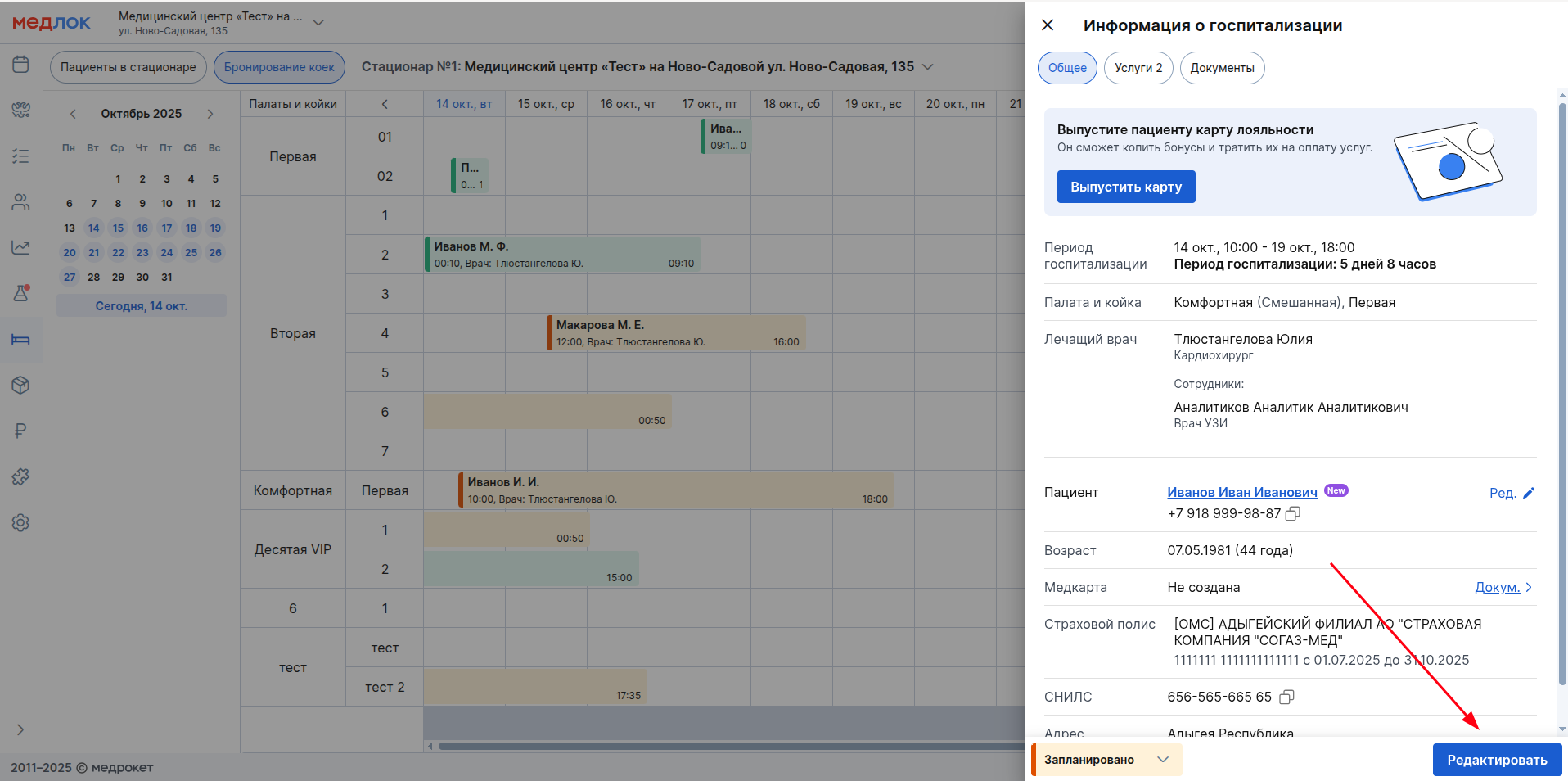Screen dimensions: 1568x781
Task: Go to next month in the mini calendar
Action: pos(210,114)
